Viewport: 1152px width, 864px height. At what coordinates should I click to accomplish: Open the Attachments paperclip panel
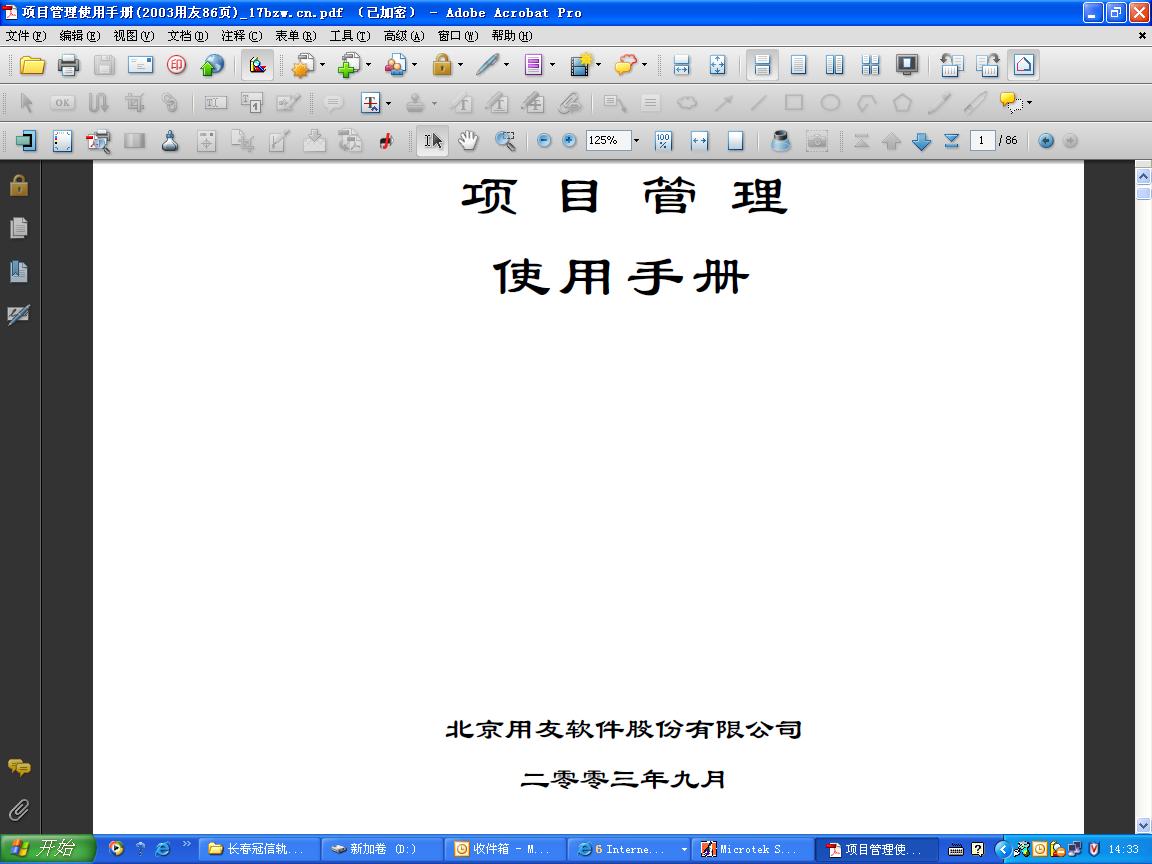pyautogui.click(x=19, y=810)
